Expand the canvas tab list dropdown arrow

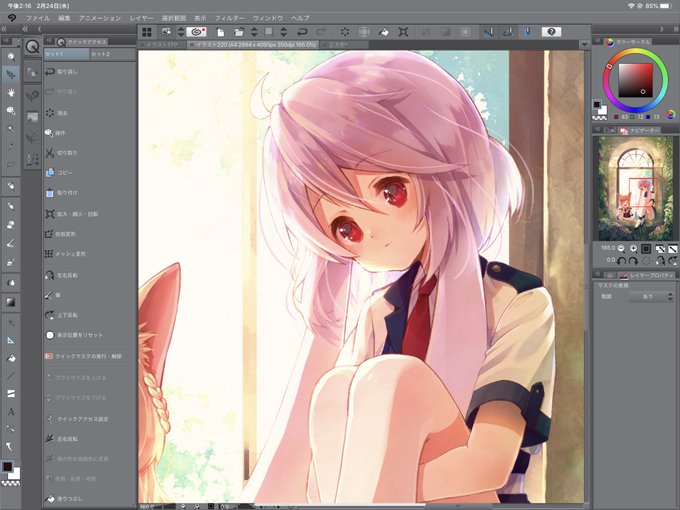click(x=585, y=44)
